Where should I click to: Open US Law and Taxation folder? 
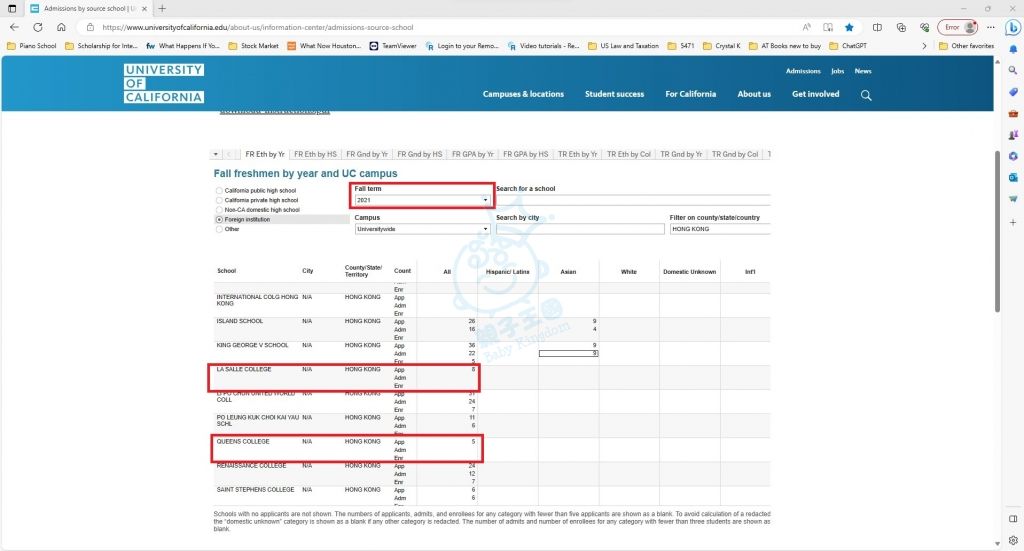624,46
